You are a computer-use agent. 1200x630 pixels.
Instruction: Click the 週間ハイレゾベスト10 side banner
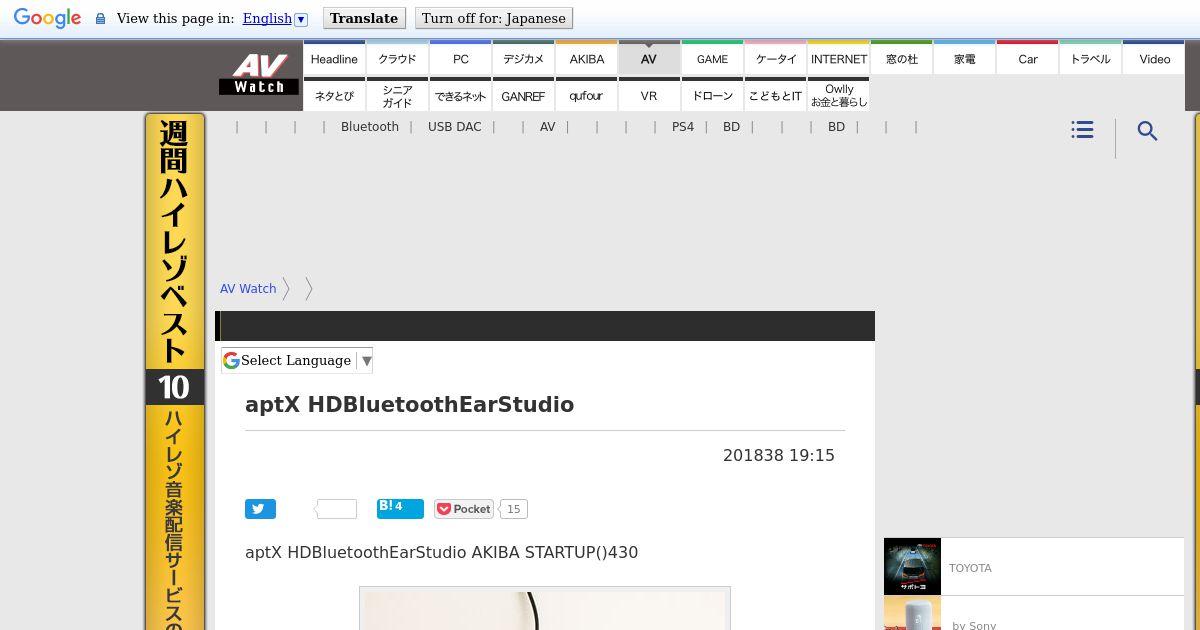click(175, 371)
